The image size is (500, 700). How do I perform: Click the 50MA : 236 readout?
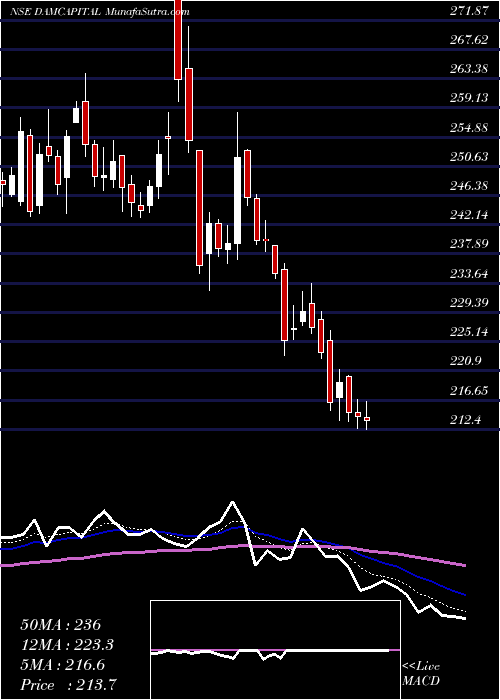click(x=61, y=625)
